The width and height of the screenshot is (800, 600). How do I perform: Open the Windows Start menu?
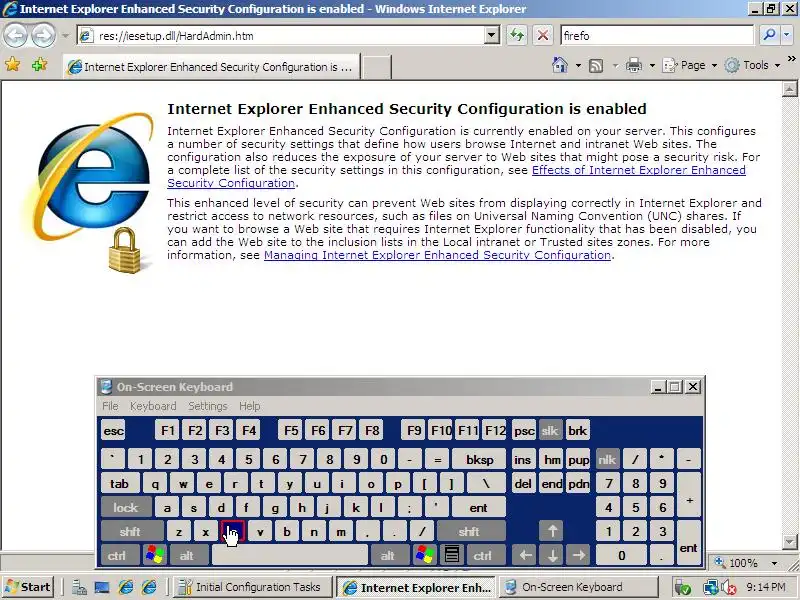[x=29, y=587]
